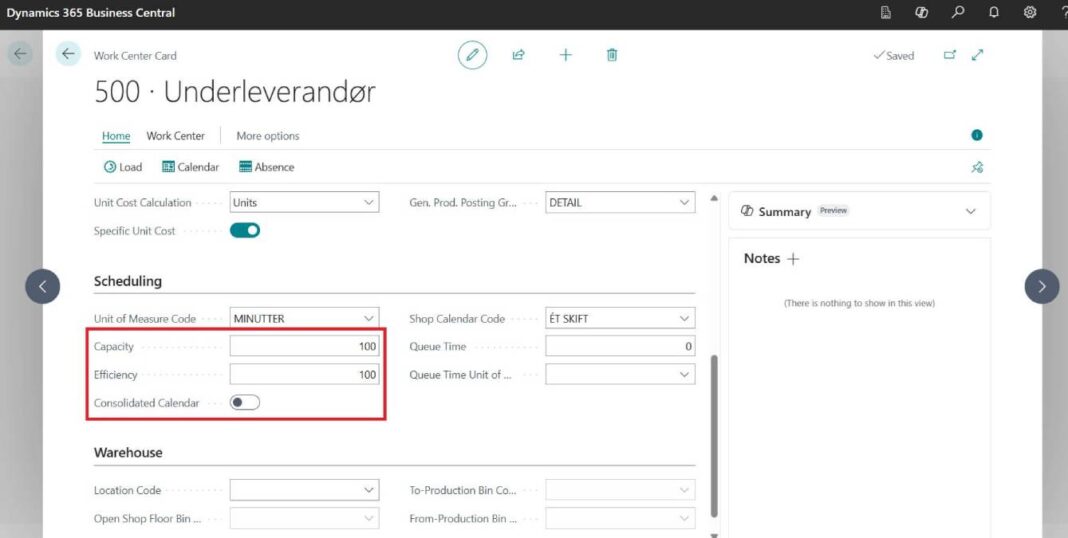Open the search magnifier in top bar
1068x538 pixels.
click(x=958, y=12)
